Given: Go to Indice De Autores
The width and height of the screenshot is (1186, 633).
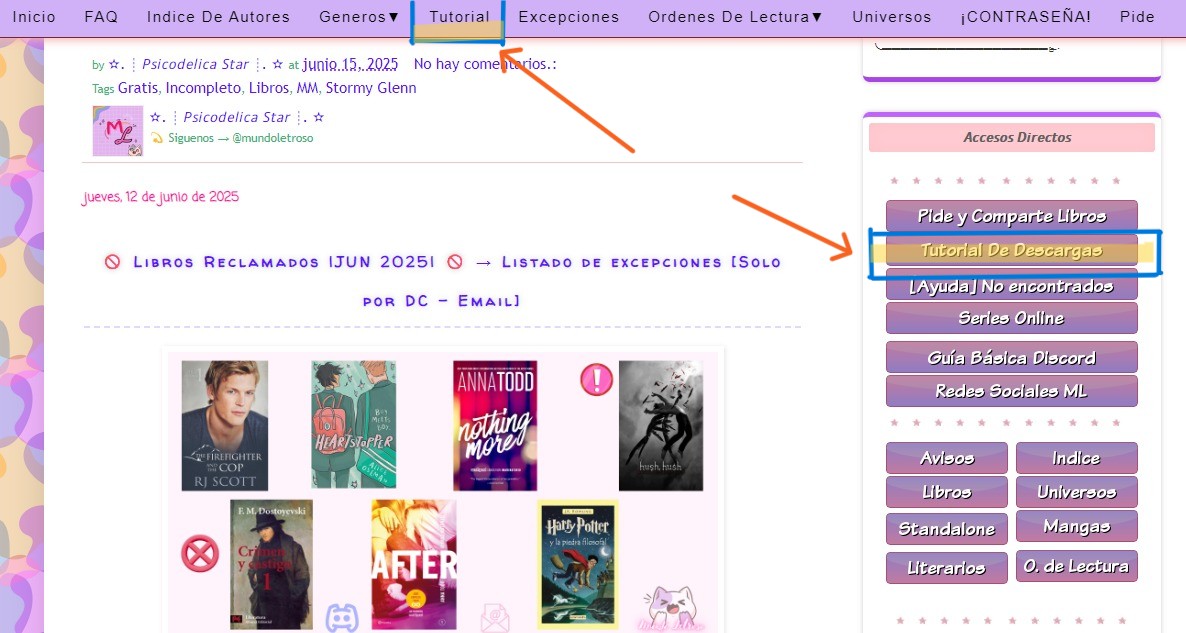Looking at the screenshot, I should [219, 17].
